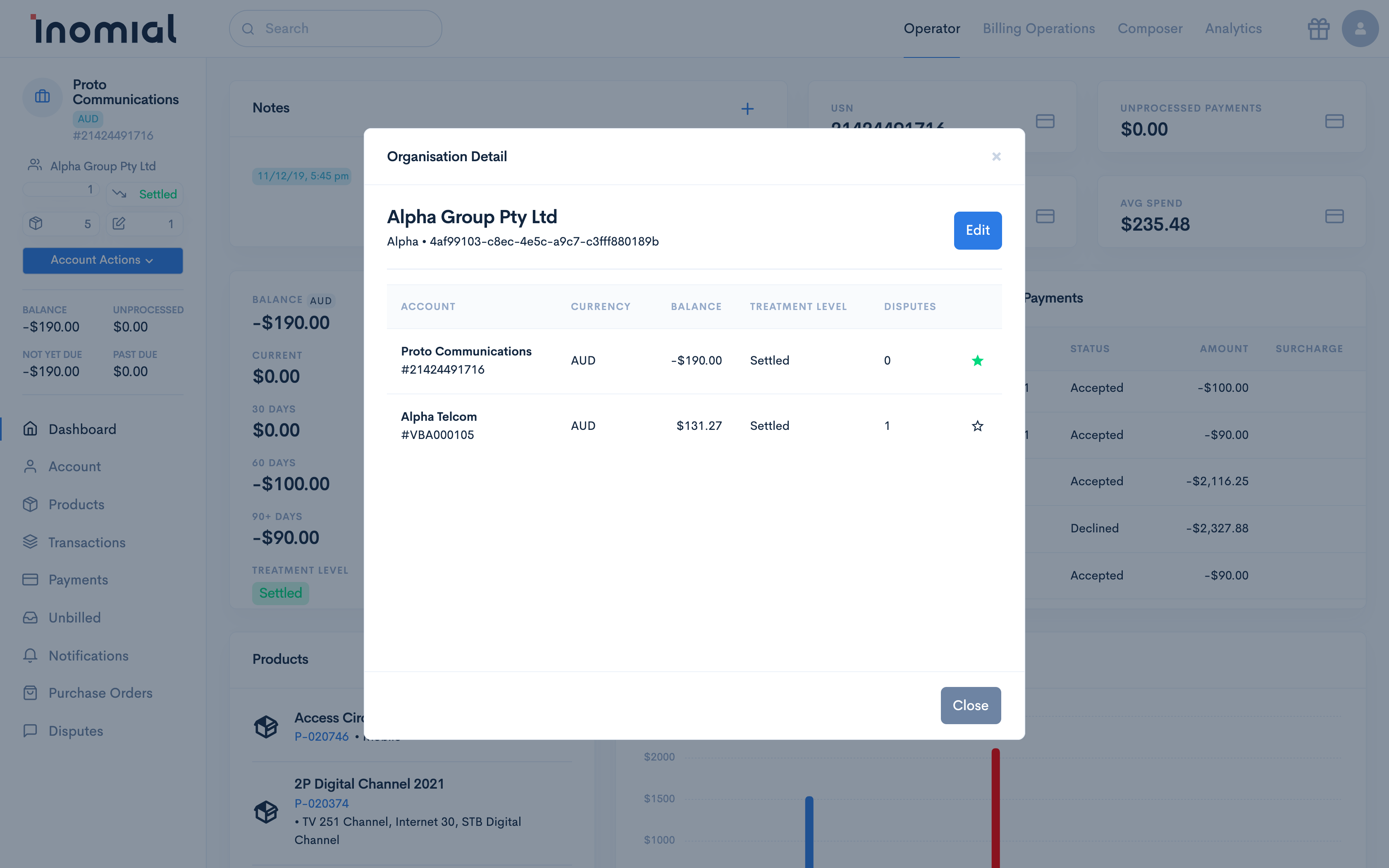This screenshot has width=1389, height=868.
Task: Click the Notifications bell icon
Action: 31,656
